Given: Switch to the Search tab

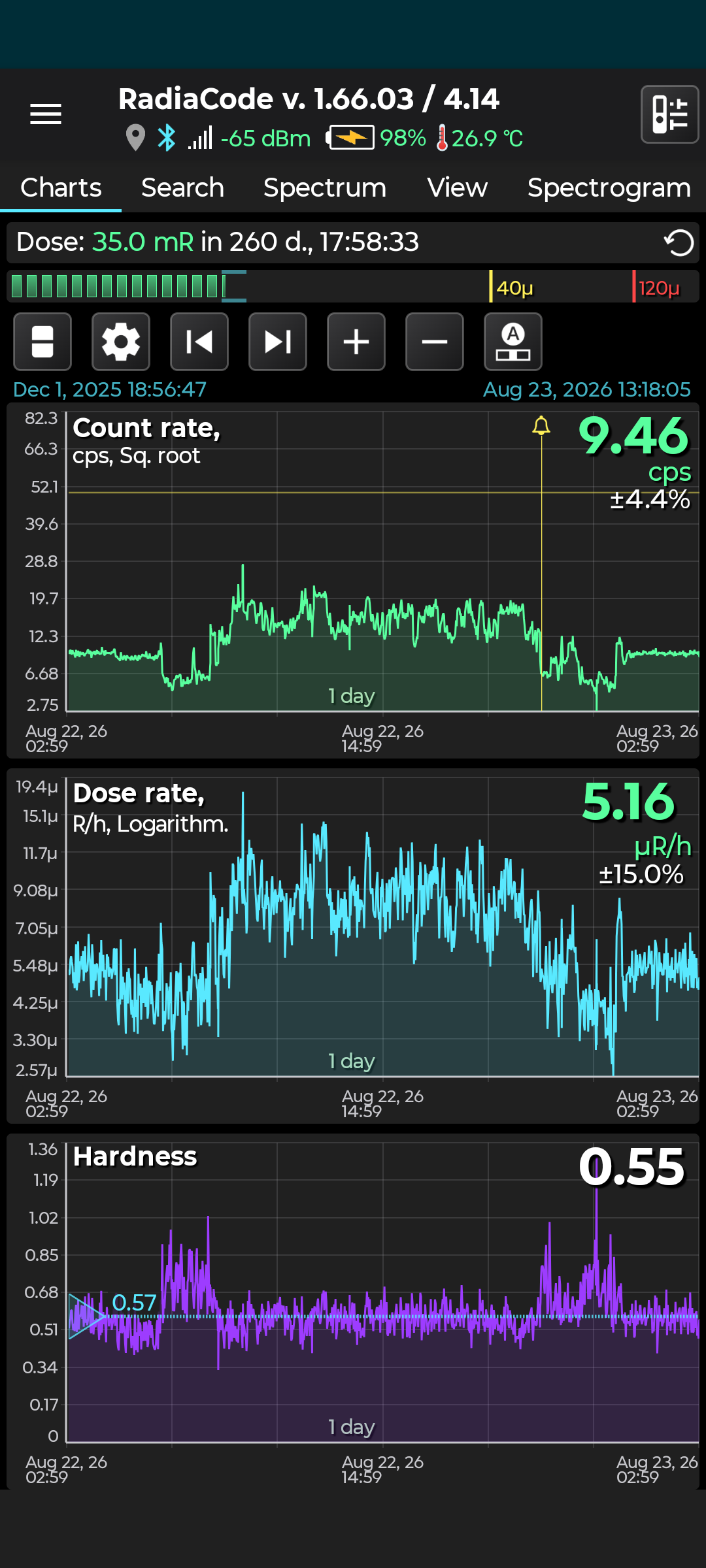Looking at the screenshot, I should pyautogui.click(x=182, y=188).
